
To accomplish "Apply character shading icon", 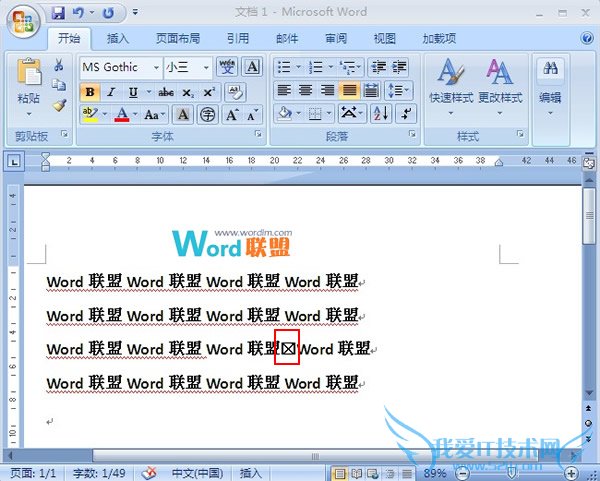I will [183, 114].
